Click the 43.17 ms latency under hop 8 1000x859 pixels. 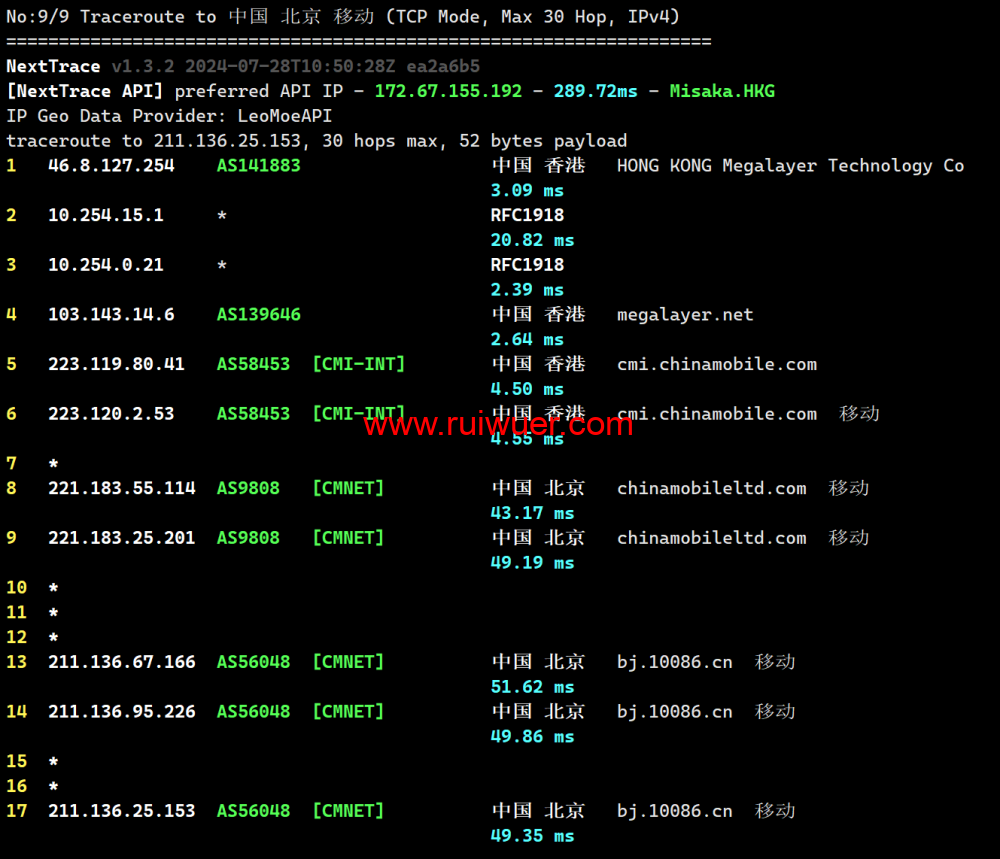[532, 513]
